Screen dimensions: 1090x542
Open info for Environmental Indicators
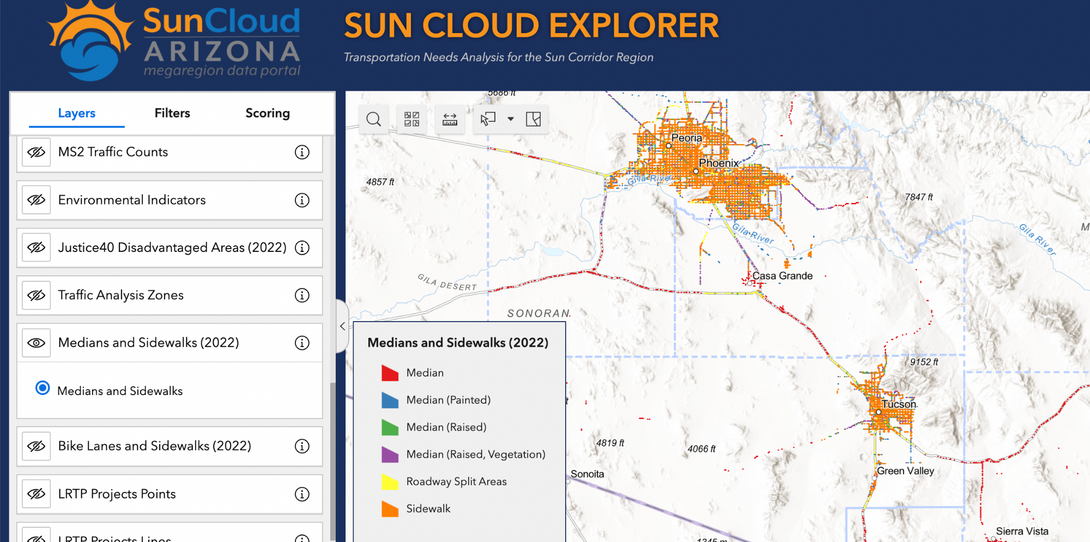(x=302, y=199)
